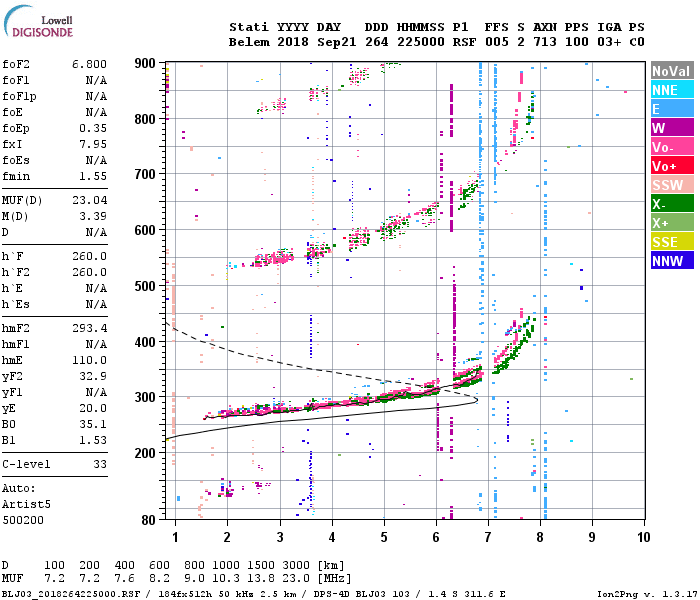Image resolution: width=700 pixels, height=600 pixels.
Task: Click the station name Belem
Action: pos(249,42)
